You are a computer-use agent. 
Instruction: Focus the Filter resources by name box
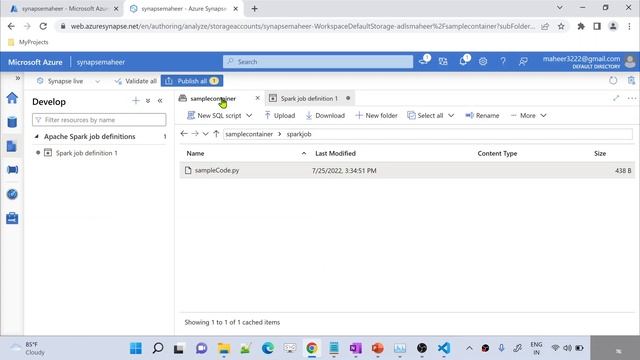[x=99, y=120]
